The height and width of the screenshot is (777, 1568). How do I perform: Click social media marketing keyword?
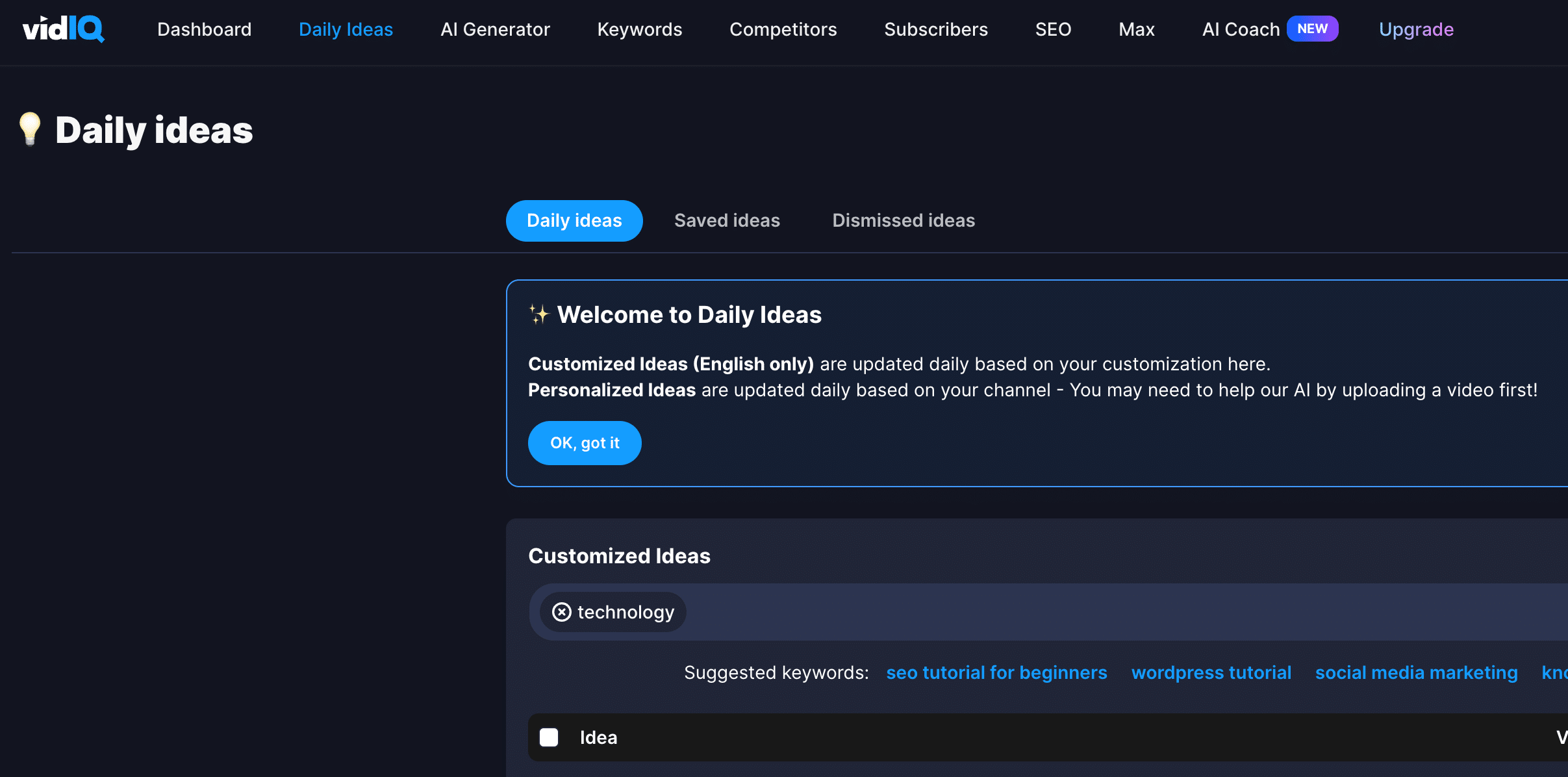(x=1417, y=673)
